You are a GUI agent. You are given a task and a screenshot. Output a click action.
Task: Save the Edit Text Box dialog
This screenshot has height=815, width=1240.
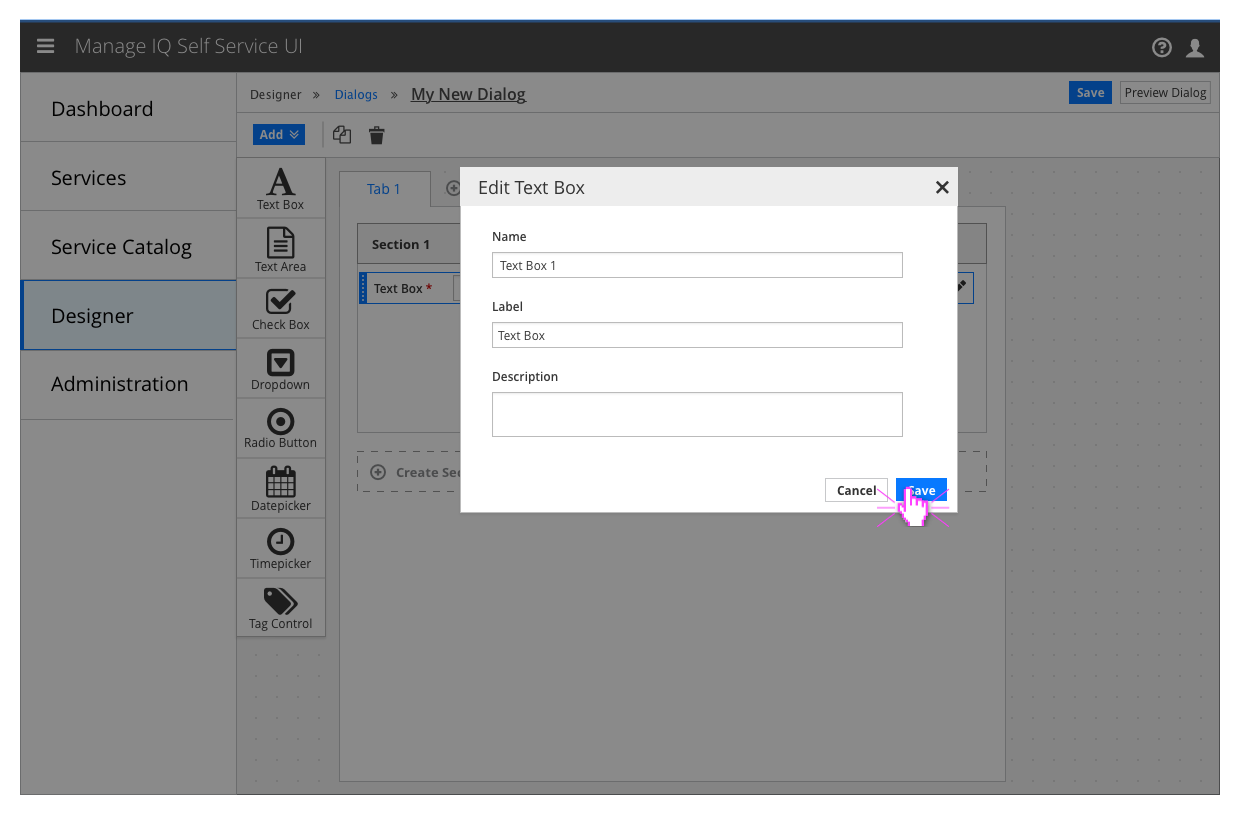click(x=920, y=490)
